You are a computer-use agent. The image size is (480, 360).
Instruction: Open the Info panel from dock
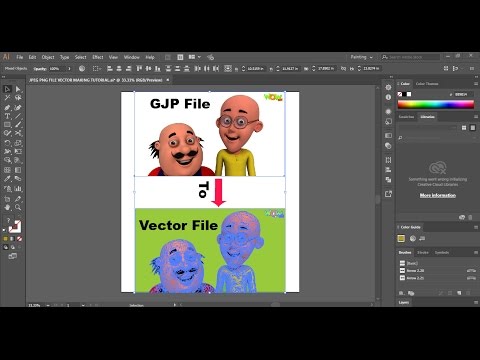tap(388, 97)
